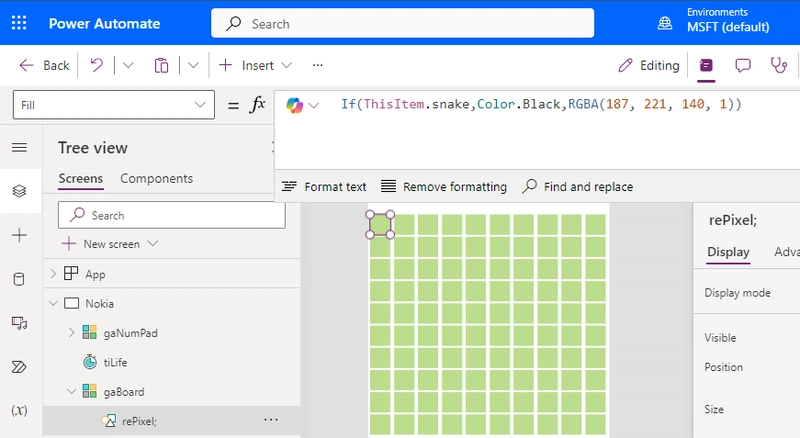Click the Power Automate title
Screen dimensions: 800x438
pyautogui.click(x=104, y=23)
